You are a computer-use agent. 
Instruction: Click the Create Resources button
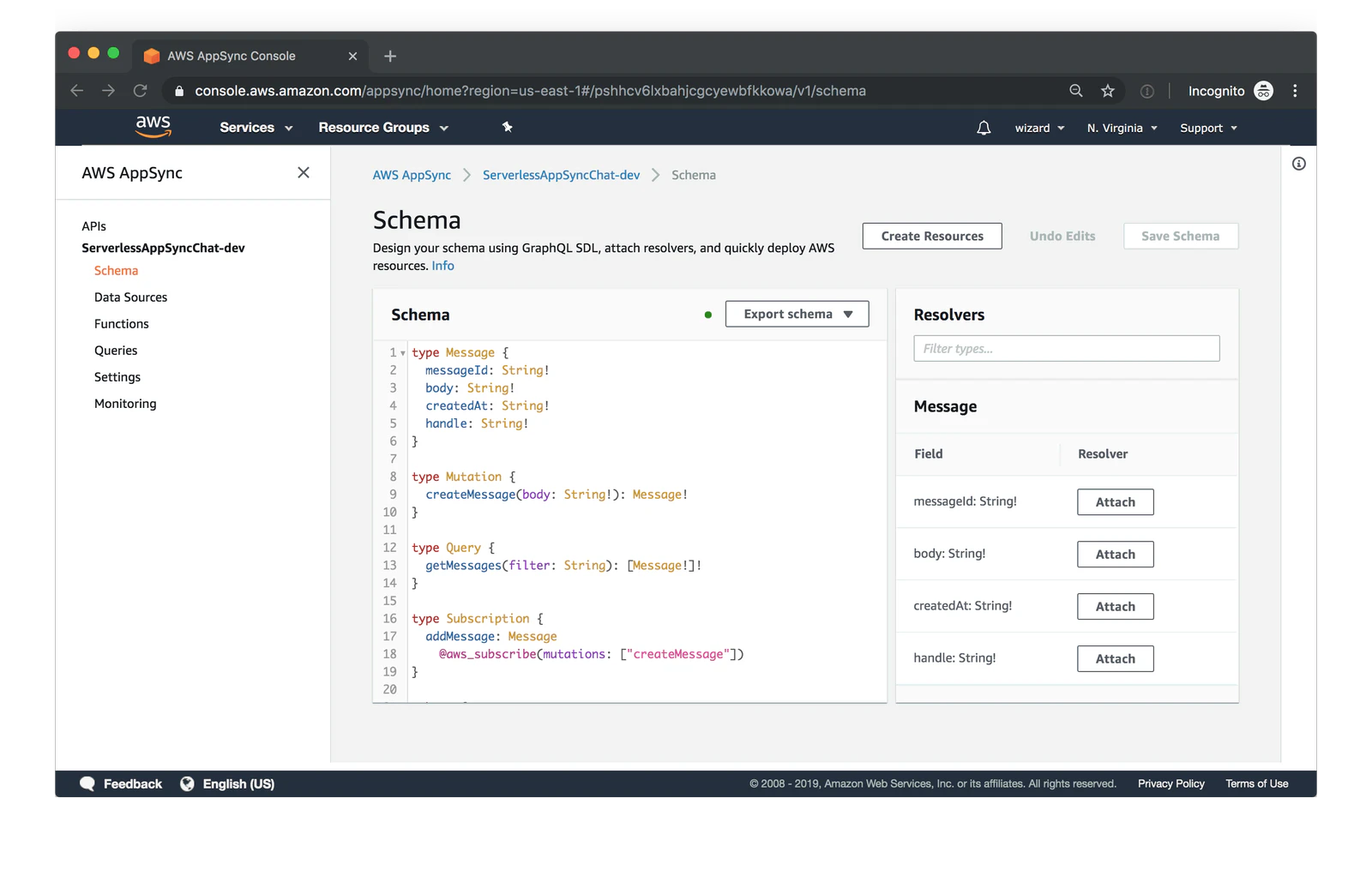click(931, 236)
